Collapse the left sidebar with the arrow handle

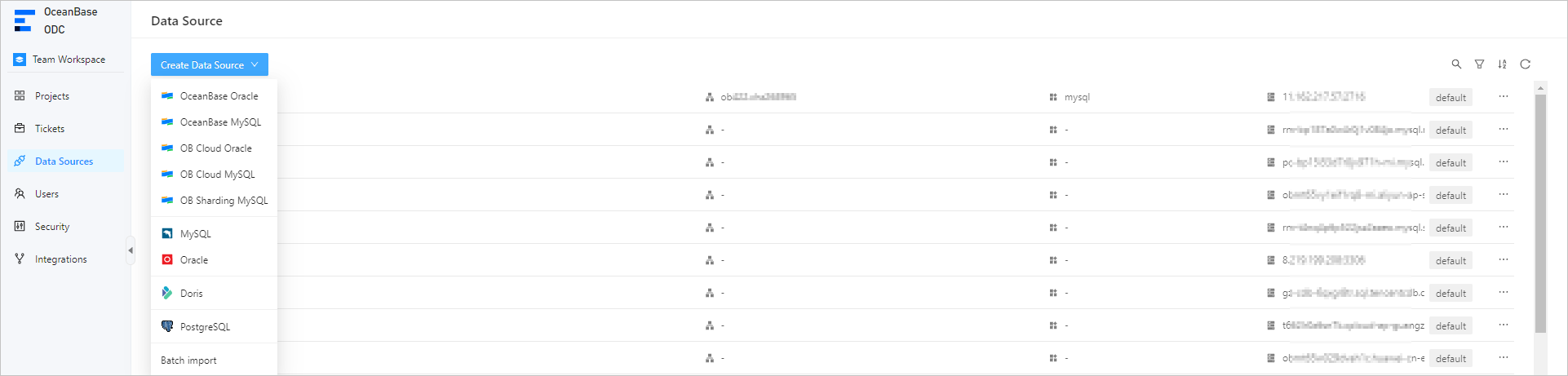pyautogui.click(x=131, y=250)
